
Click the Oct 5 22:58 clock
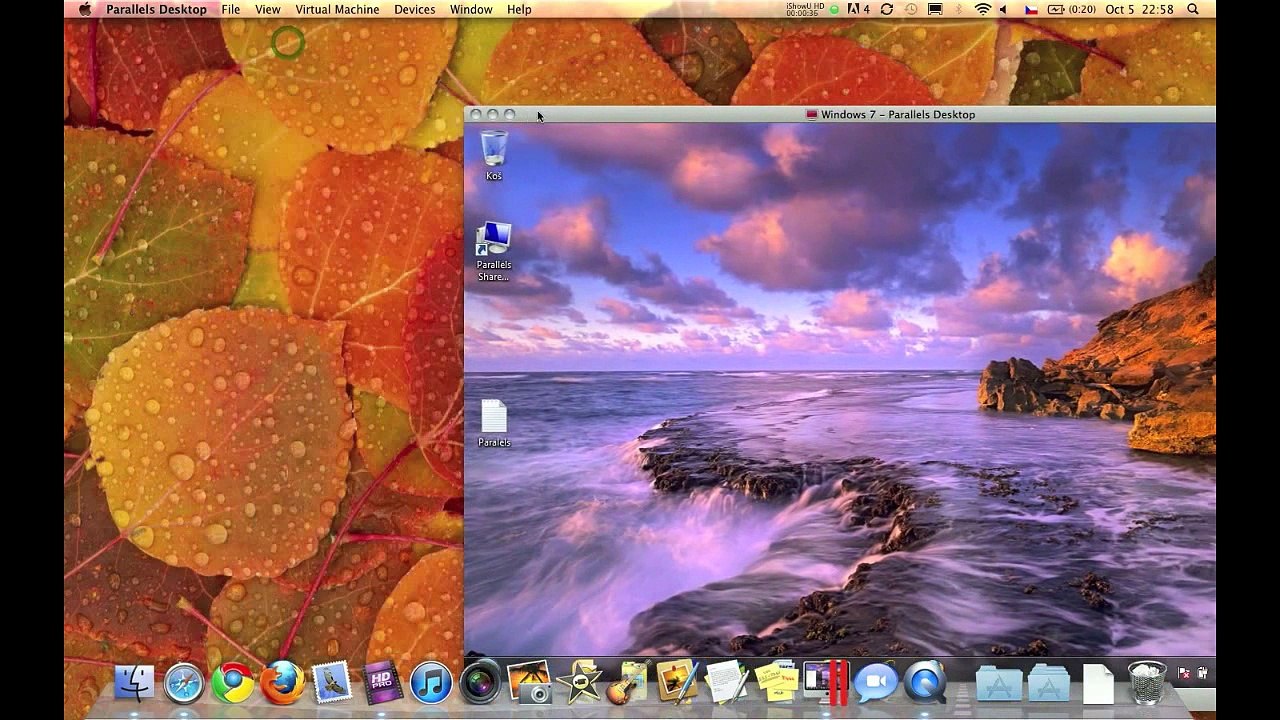(1139, 9)
